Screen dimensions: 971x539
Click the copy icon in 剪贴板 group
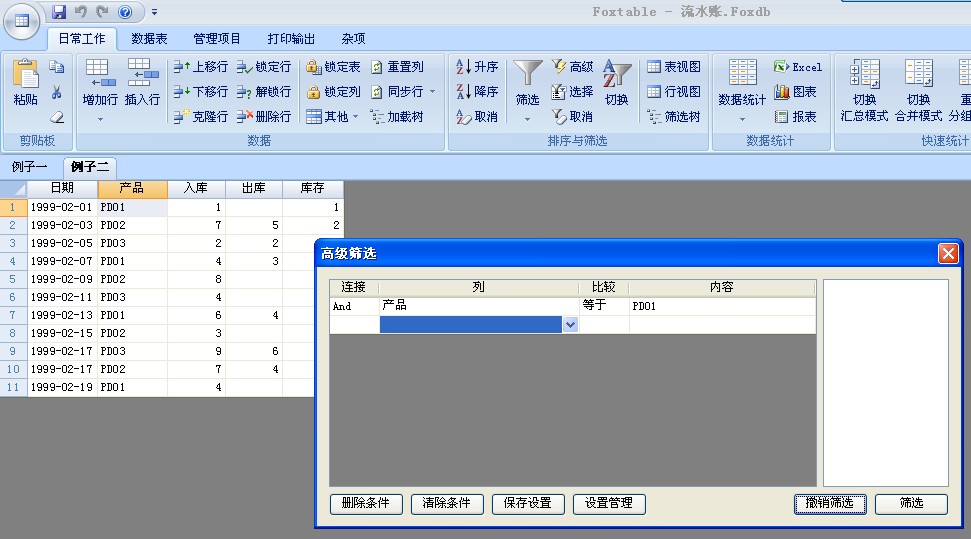[x=56, y=66]
